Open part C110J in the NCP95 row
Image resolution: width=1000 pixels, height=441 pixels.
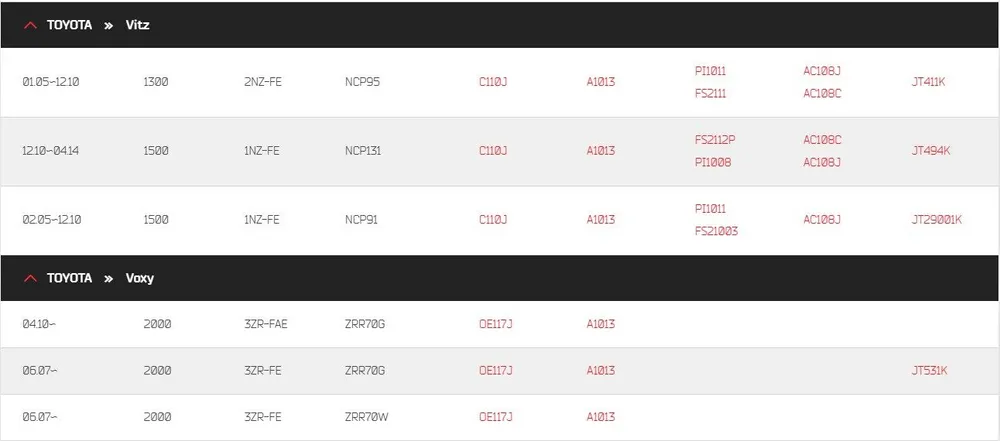pos(493,82)
